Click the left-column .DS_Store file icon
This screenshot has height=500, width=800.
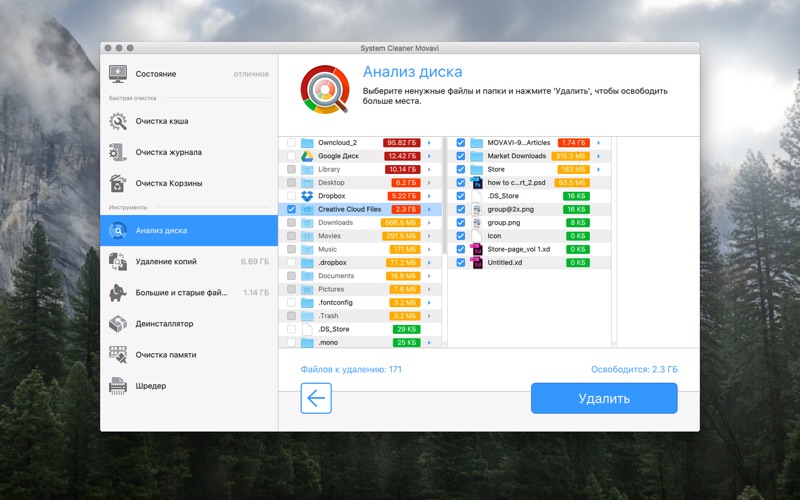[x=307, y=329]
